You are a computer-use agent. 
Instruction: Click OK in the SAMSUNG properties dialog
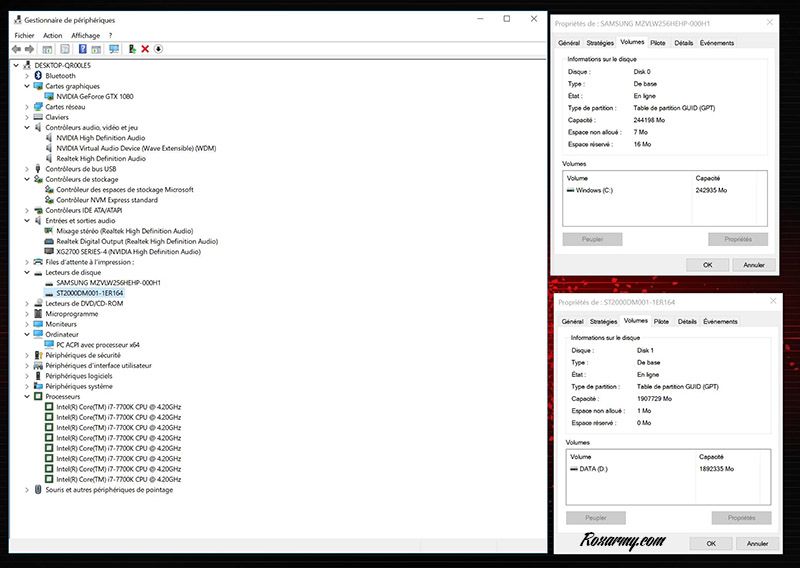pos(708,265)
